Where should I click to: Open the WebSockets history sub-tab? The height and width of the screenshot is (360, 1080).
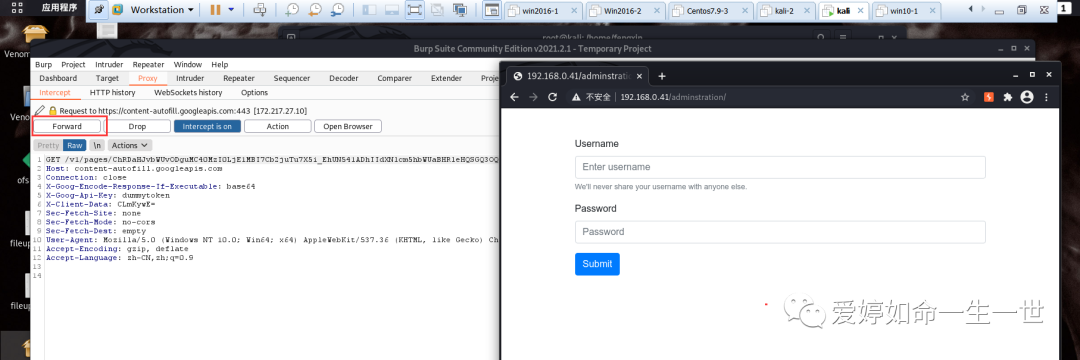188,92
